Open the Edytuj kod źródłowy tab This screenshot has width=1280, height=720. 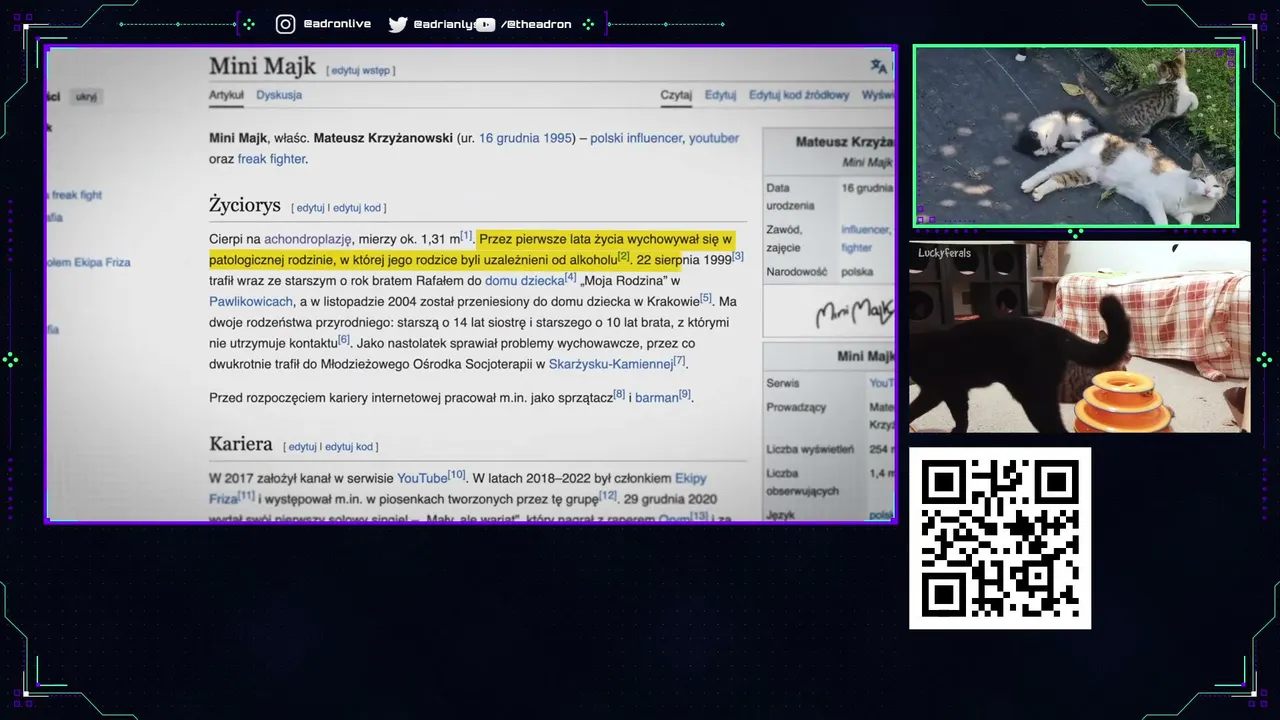(799, 95)
